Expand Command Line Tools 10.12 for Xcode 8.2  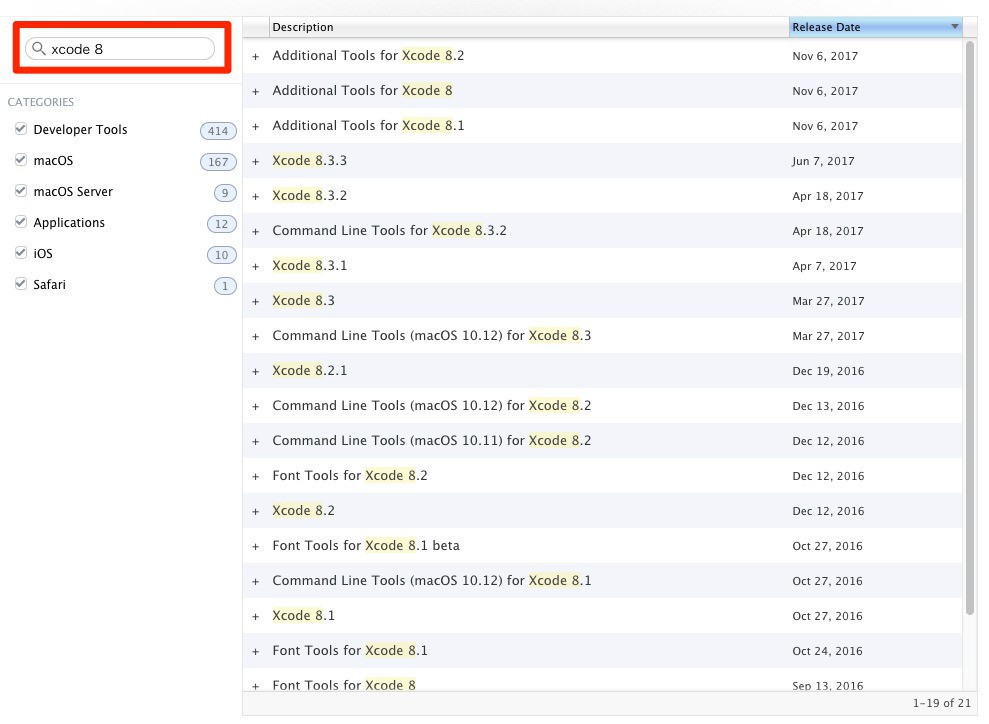pyautogui.click(x=255, y=407)
